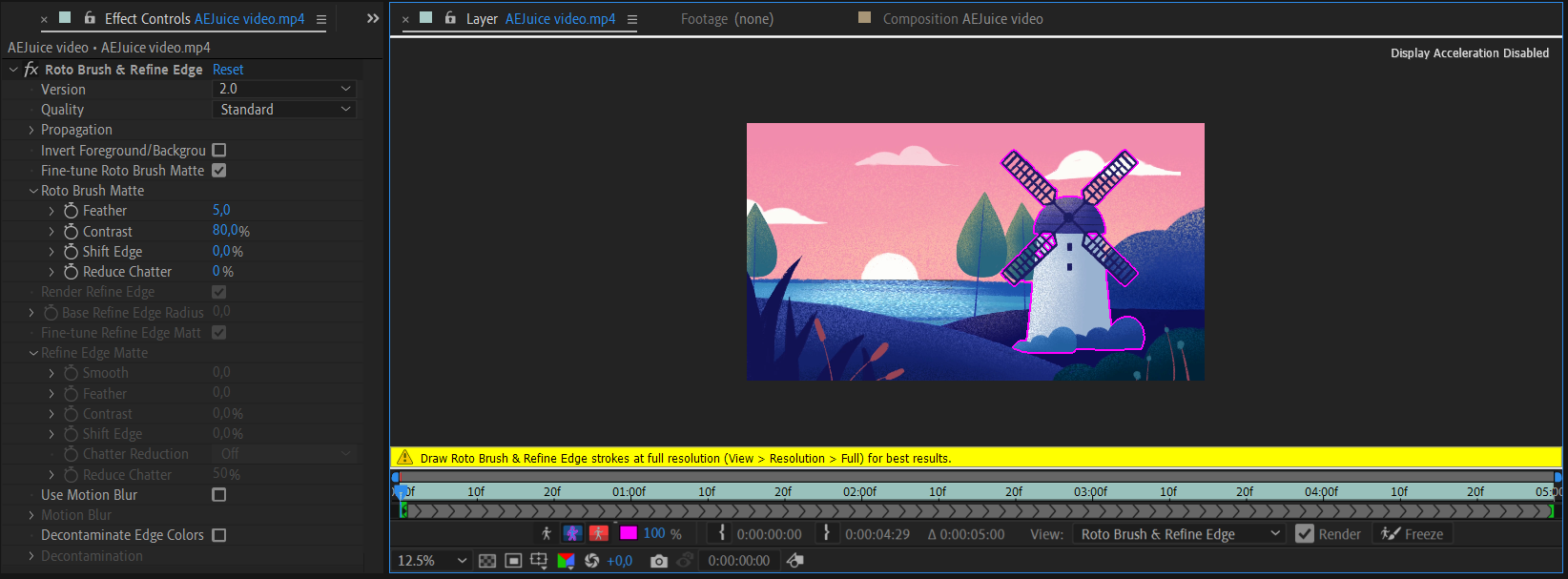Select the Effect Controls tab
Screen dimensions: 1568x579
tap(204, 18)
